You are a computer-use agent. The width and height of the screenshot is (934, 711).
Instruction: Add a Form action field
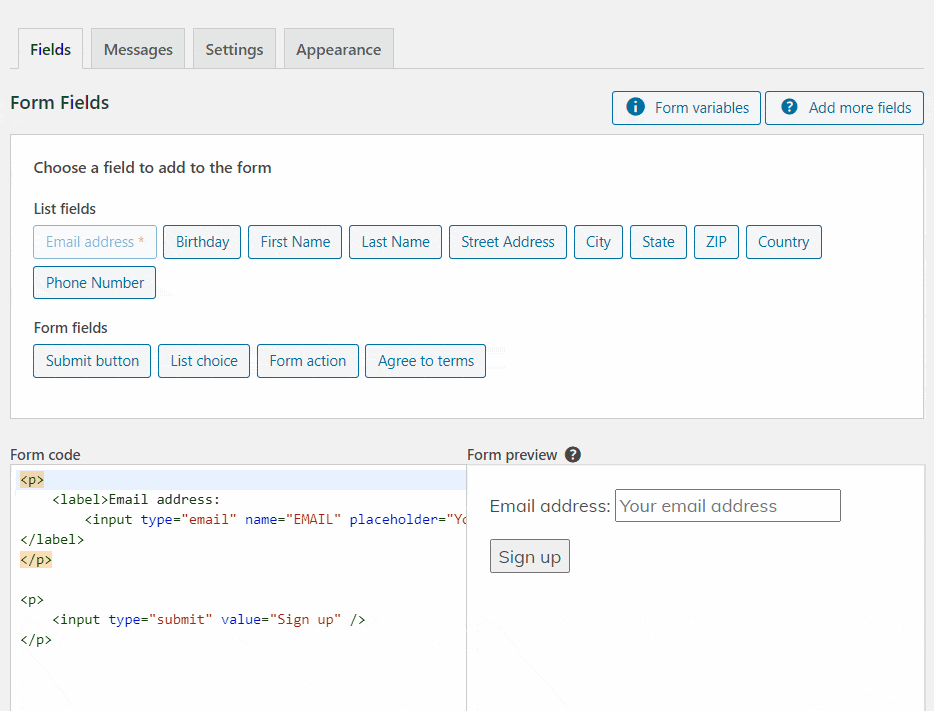[x=307, y=360]
